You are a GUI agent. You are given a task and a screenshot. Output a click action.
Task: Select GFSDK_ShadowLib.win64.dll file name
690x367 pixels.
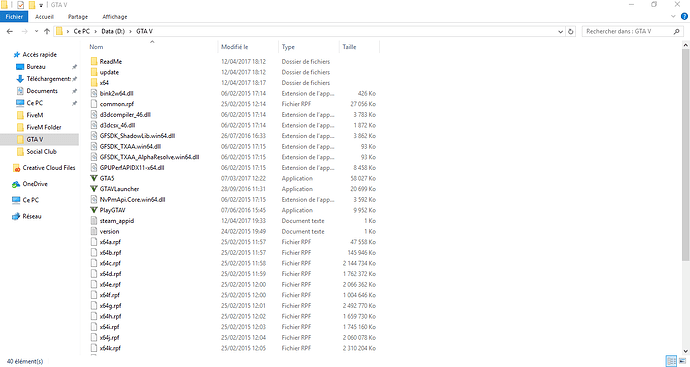137,136
